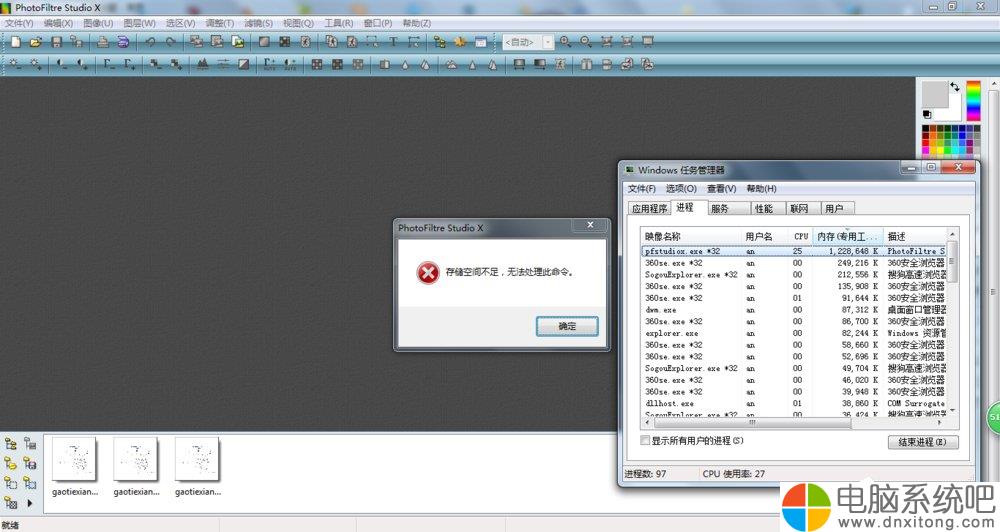Click the swap foreground/background colors arrow
This screenshot has width=1000, height=532.
point(955,86)
